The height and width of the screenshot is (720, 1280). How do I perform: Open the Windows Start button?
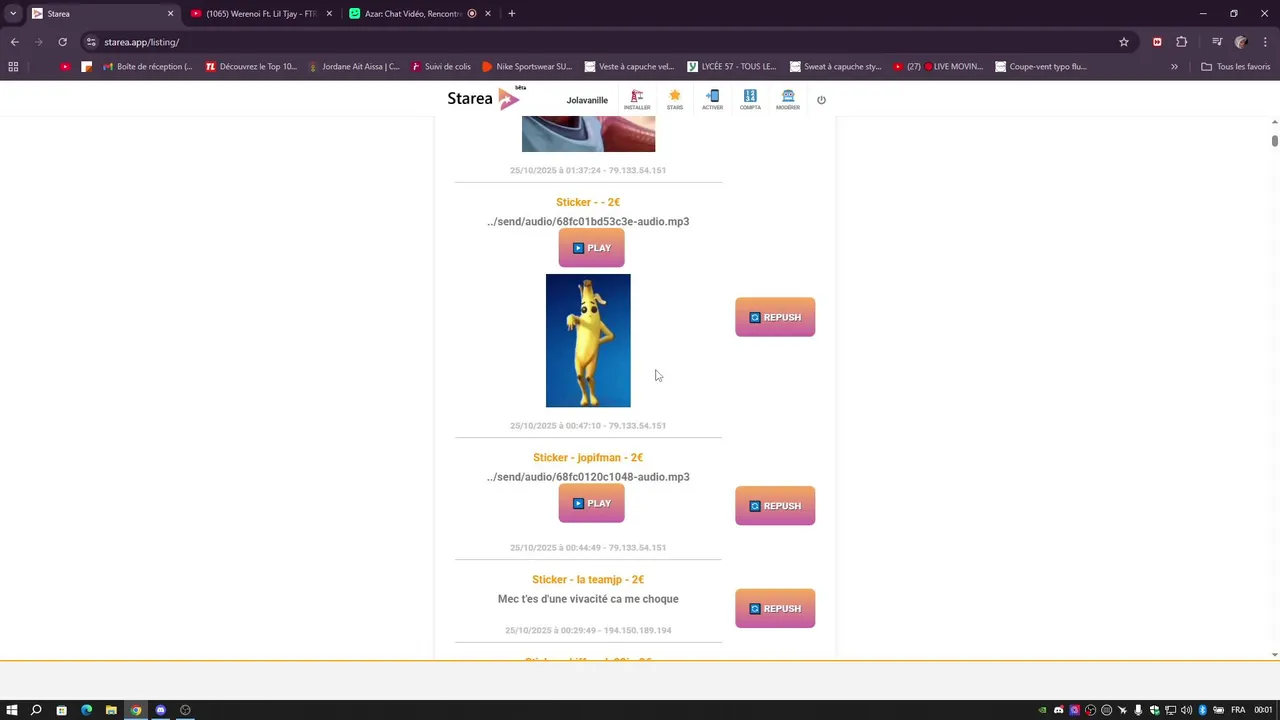pos(12,710)
